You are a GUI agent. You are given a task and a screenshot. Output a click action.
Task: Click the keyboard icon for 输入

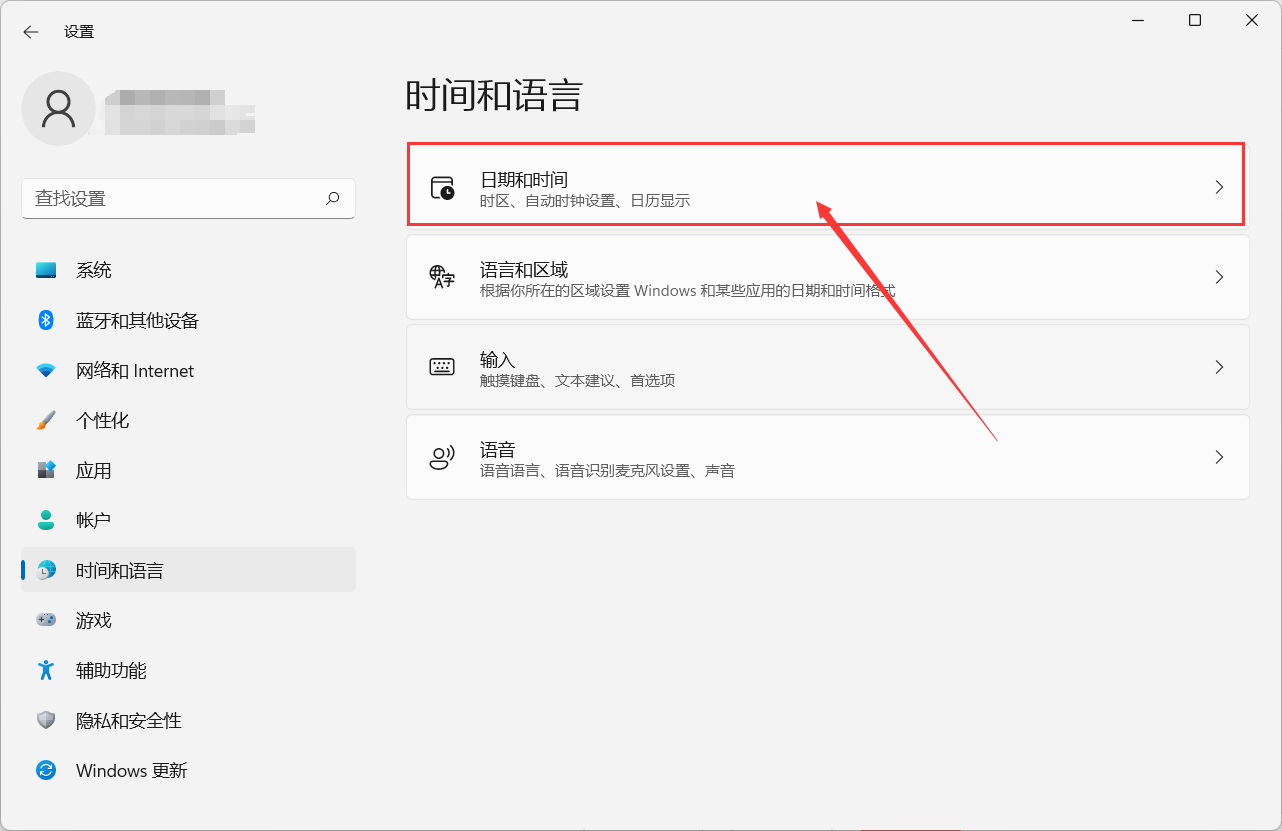click(x=442, y=367)
